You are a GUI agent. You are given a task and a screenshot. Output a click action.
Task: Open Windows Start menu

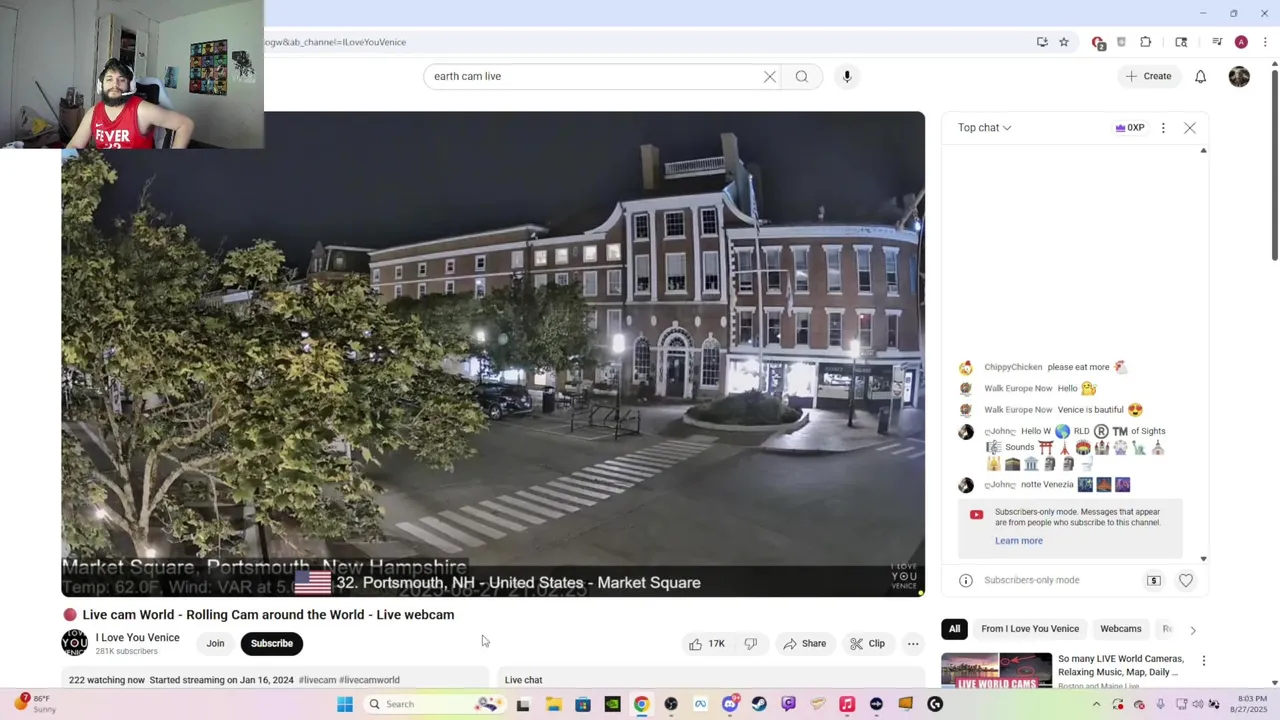point(345,704)
